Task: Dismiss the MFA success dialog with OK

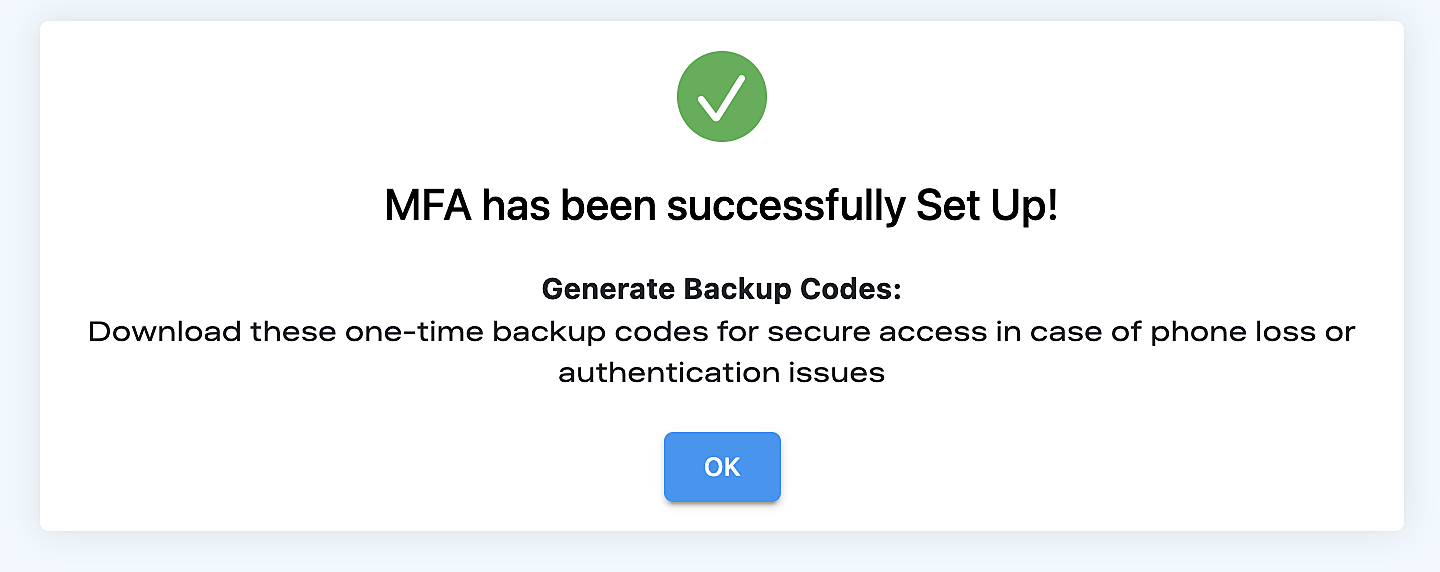Action: click(722, 467)
